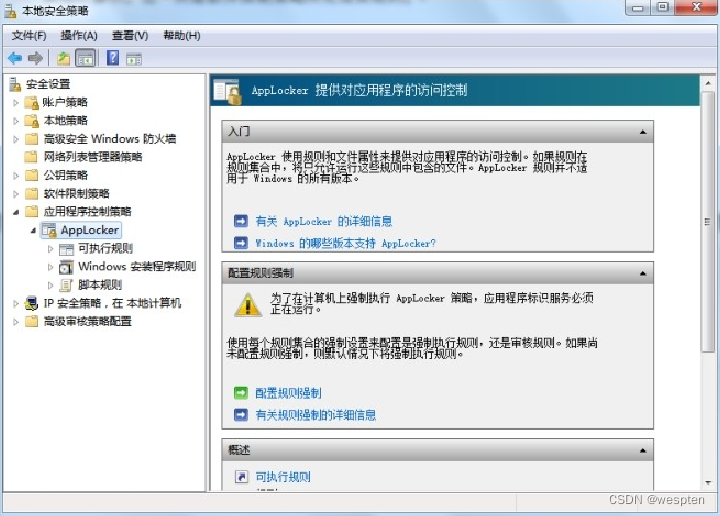Expand the 本地策略 tree node
This screenshot has width=720, height=516.
coord(16,121)
